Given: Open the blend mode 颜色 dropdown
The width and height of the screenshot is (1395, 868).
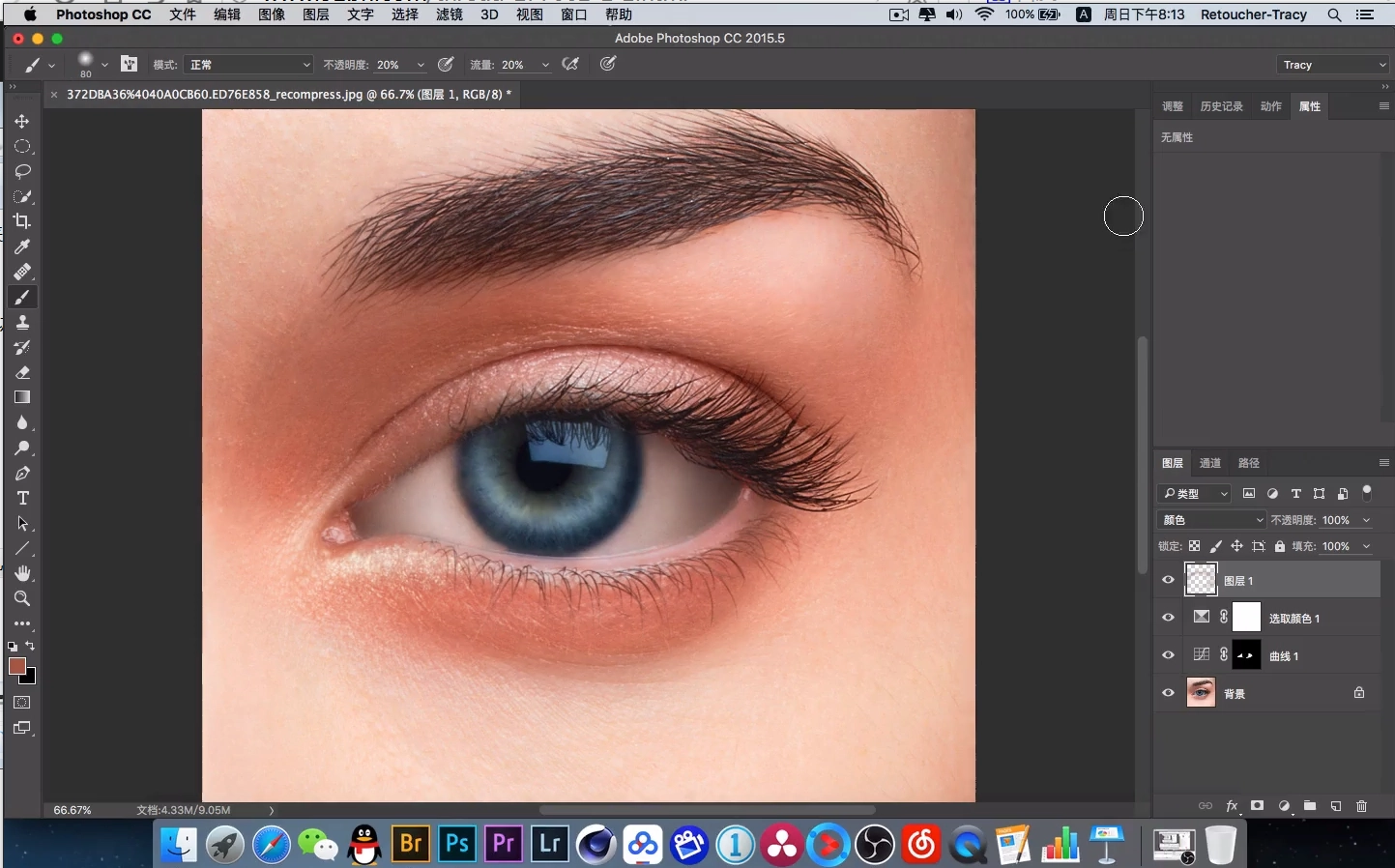Looking at the screenshot, I should 1212,520.
